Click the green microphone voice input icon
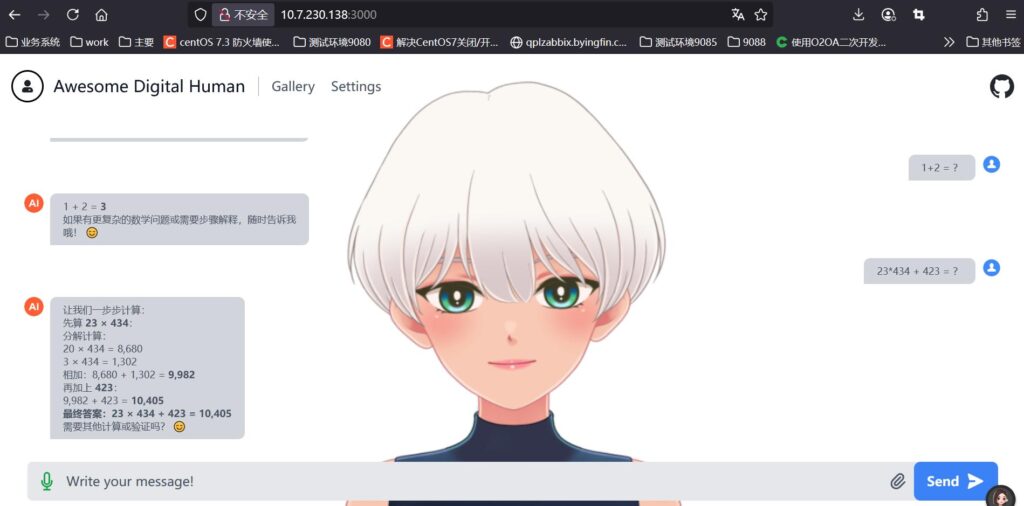Screen dimensions: 1024x506 (x=46, y=481)
